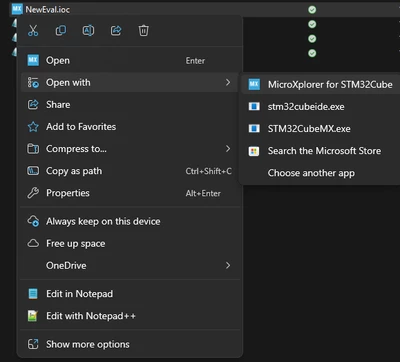Open with MicroXplorer for STM32Cube
Image resolution: width=400 pixels, height=362 pixels.
coord(321,85)
